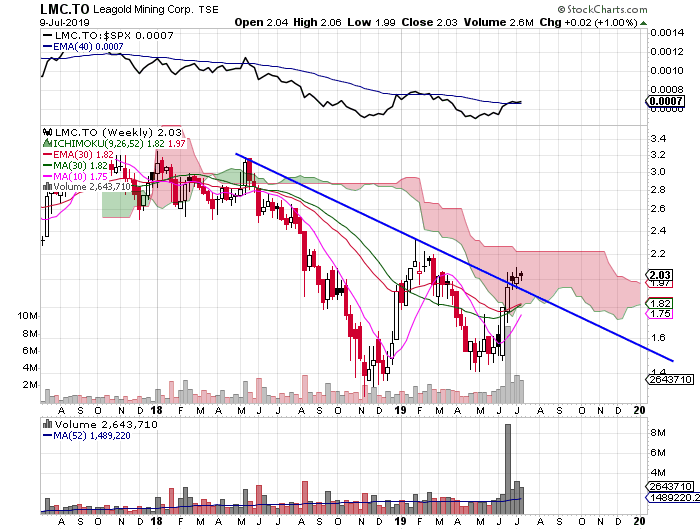Click the 10M left volume axis label

[x=27, y=316]
